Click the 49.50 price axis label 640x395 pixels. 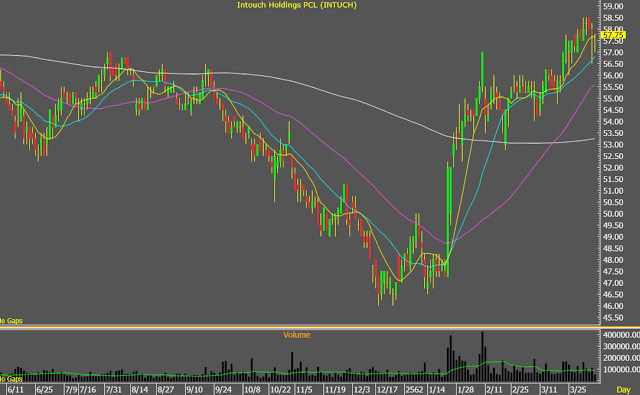613,226
